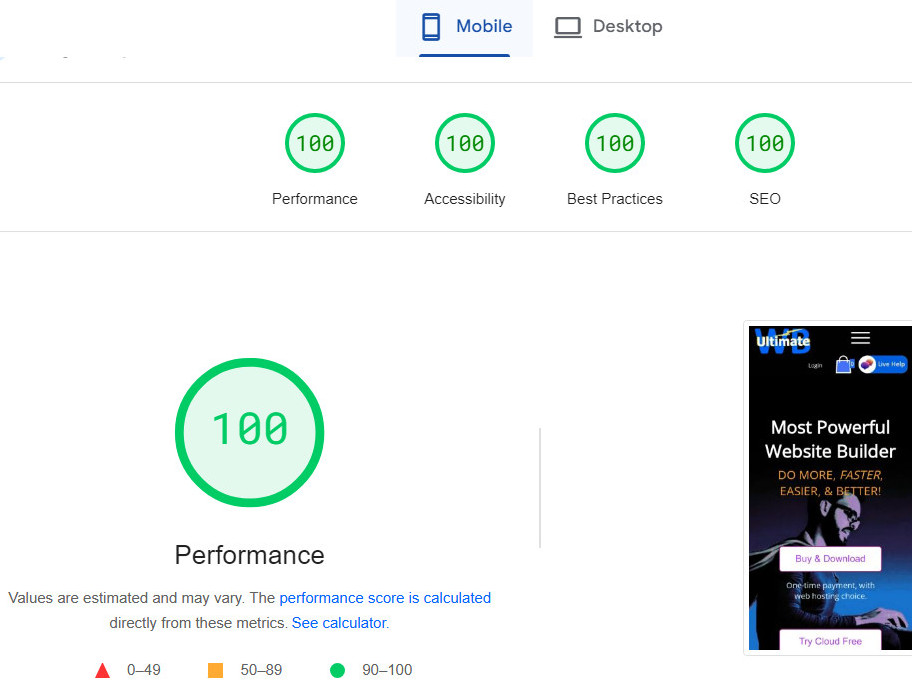Click the monitor icon on the Desktop tab
The height and width of the screenshot is (688, 912).
click(568, 27)
